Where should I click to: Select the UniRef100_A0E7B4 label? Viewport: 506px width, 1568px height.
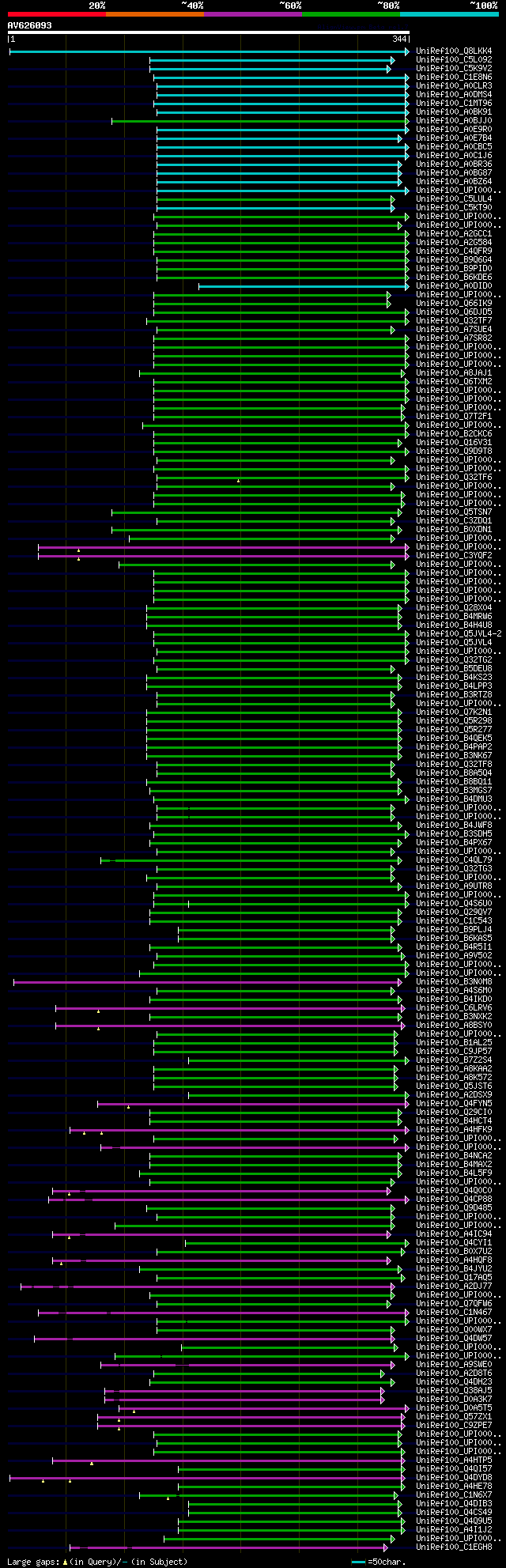tap(454, 138)
